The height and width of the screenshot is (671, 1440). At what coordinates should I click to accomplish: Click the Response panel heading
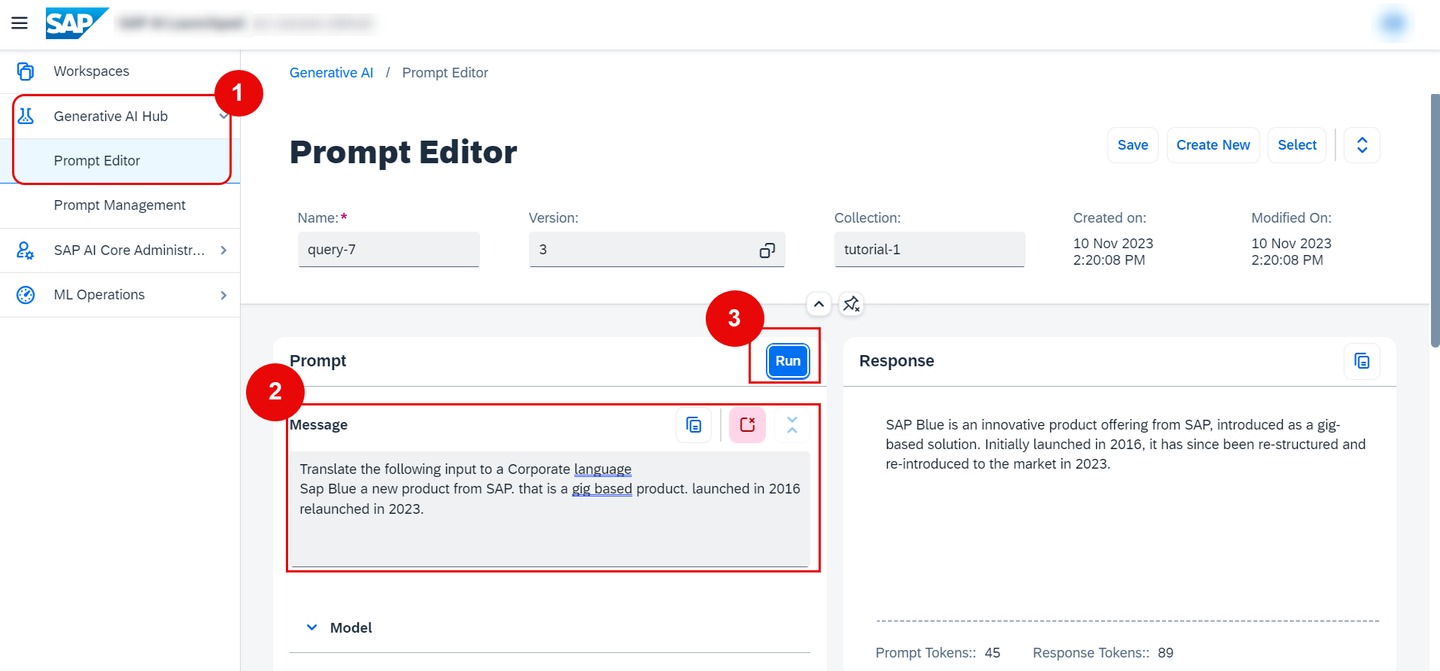[x=896, y=361]
